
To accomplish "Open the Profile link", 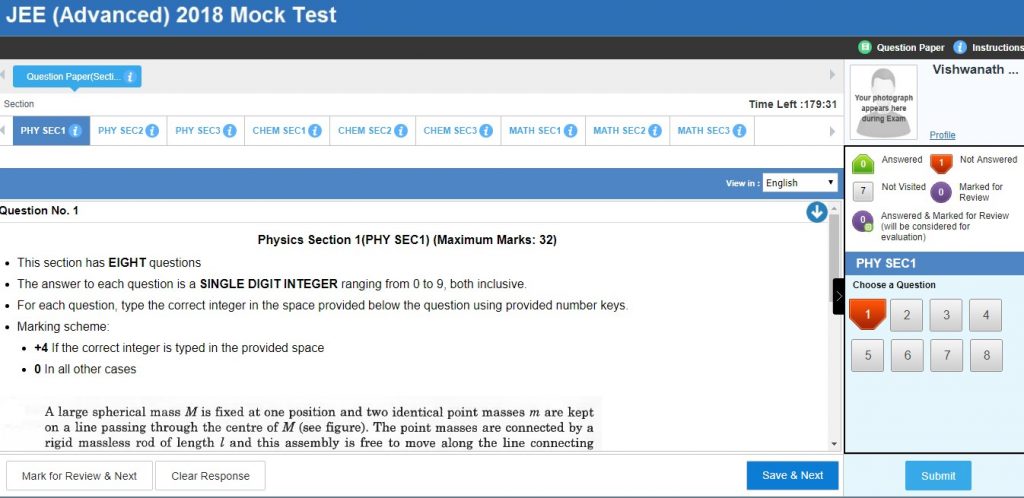I will [x=942, y=135].
